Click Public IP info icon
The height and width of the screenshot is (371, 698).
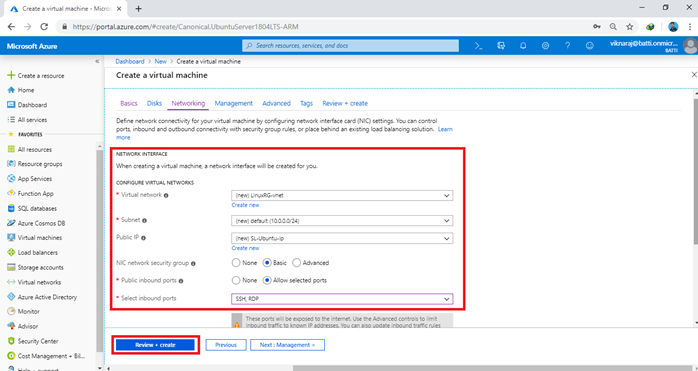[143, 238]
